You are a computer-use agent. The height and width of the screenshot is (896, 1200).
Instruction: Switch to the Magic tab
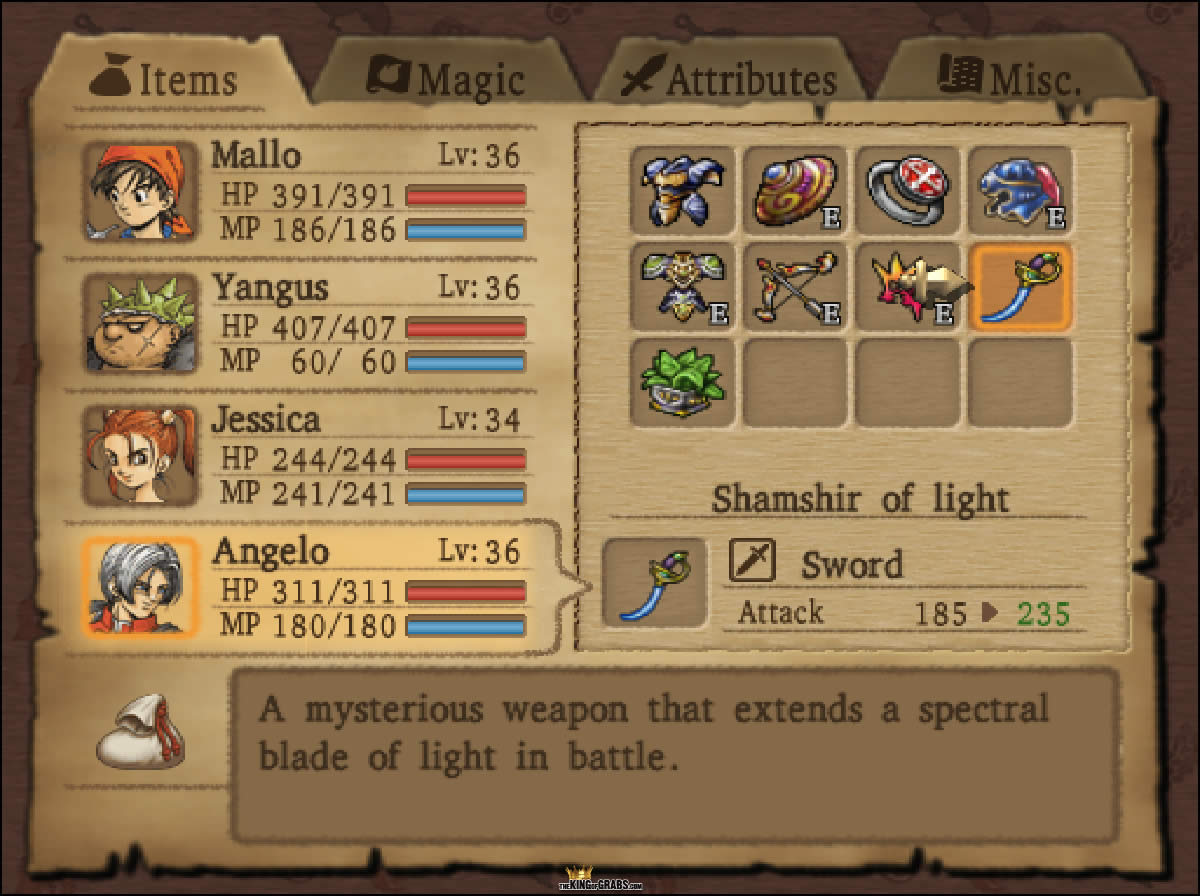point(450,80)
